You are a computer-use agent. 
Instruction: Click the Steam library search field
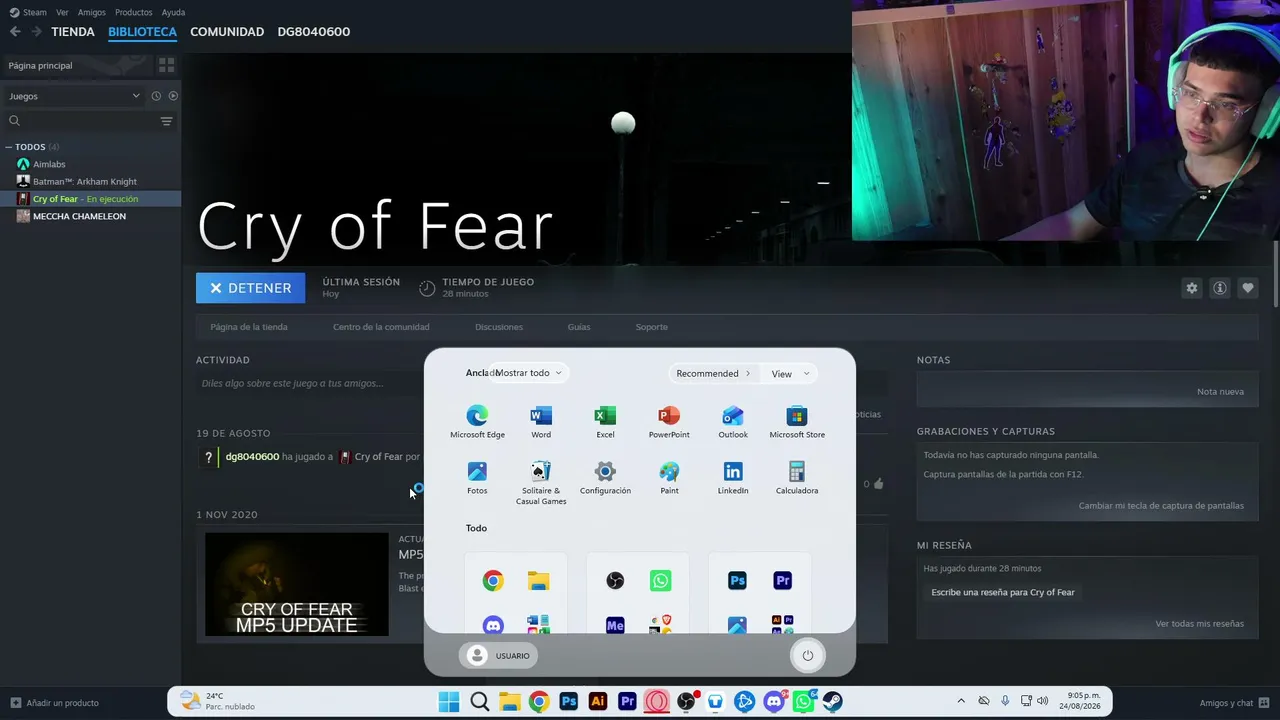(80, 121)
